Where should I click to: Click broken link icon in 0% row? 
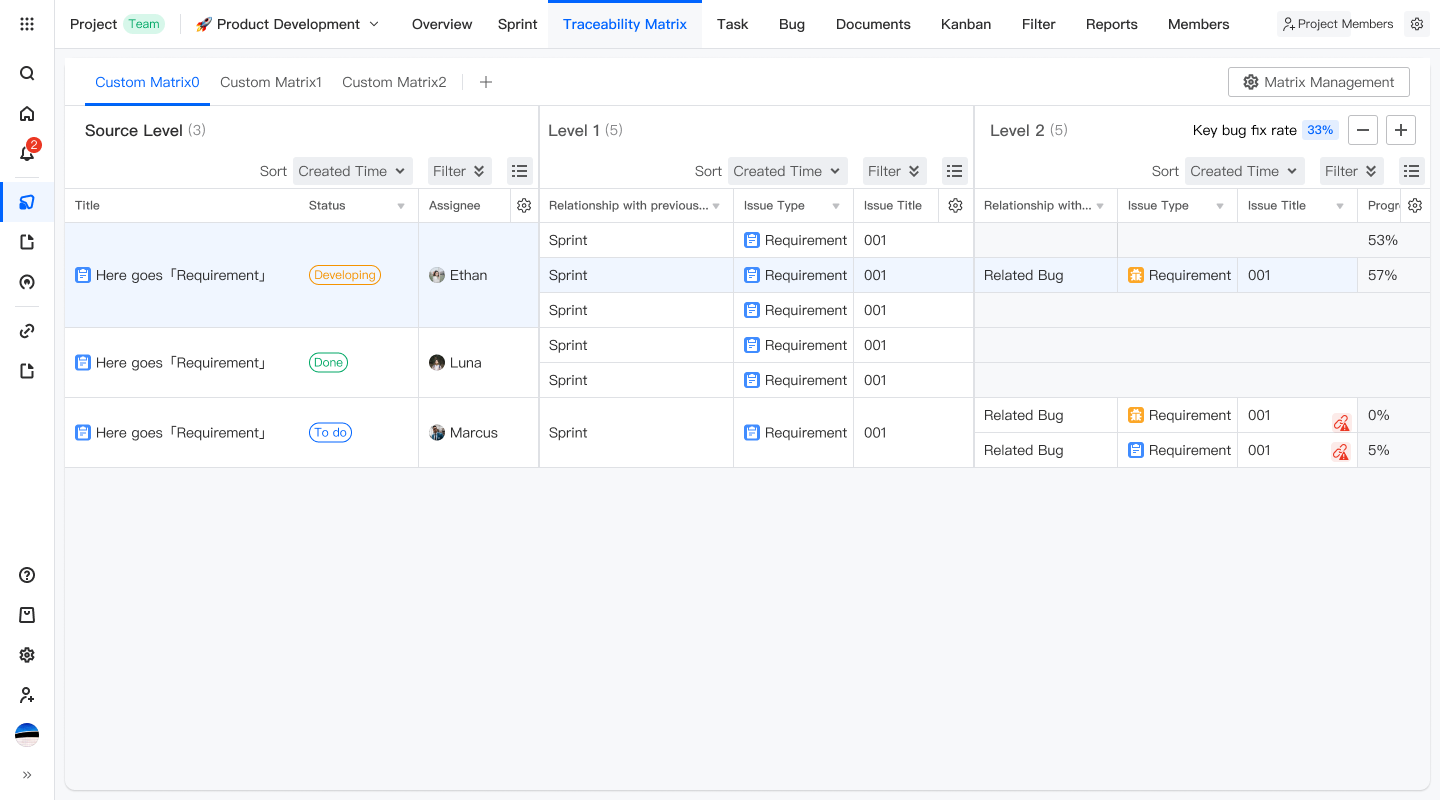(1341, 423)
